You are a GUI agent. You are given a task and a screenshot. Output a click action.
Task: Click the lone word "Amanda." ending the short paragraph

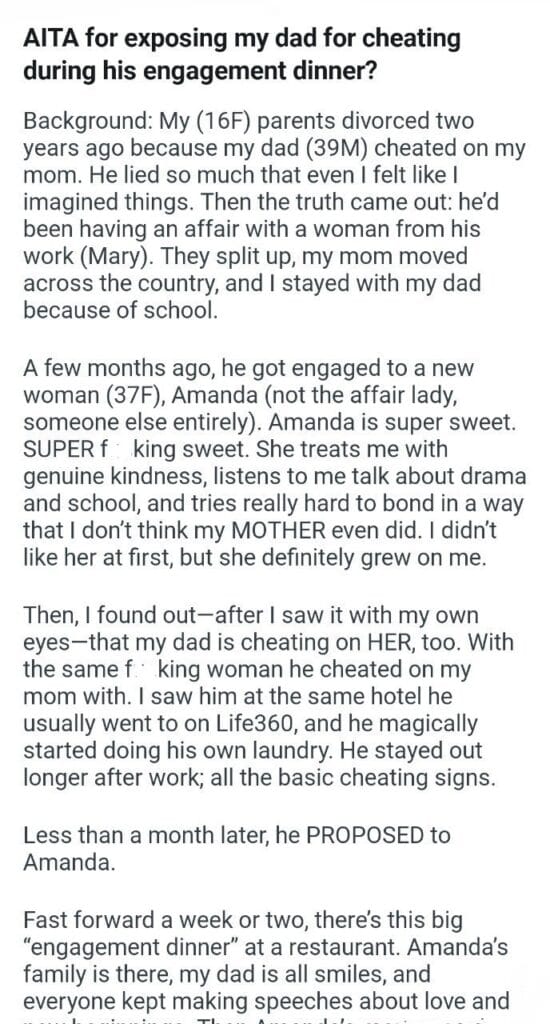69,862
